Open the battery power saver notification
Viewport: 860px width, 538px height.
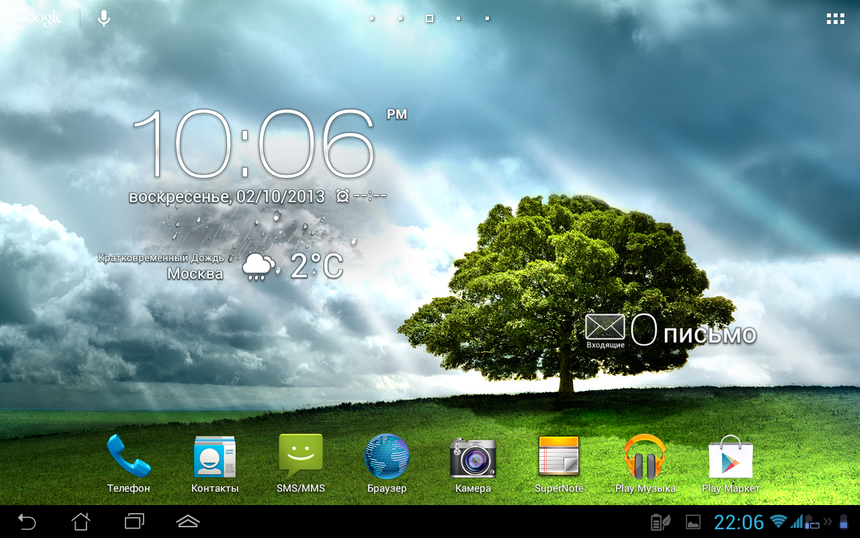pyautogui.click(x=660, y=522)
